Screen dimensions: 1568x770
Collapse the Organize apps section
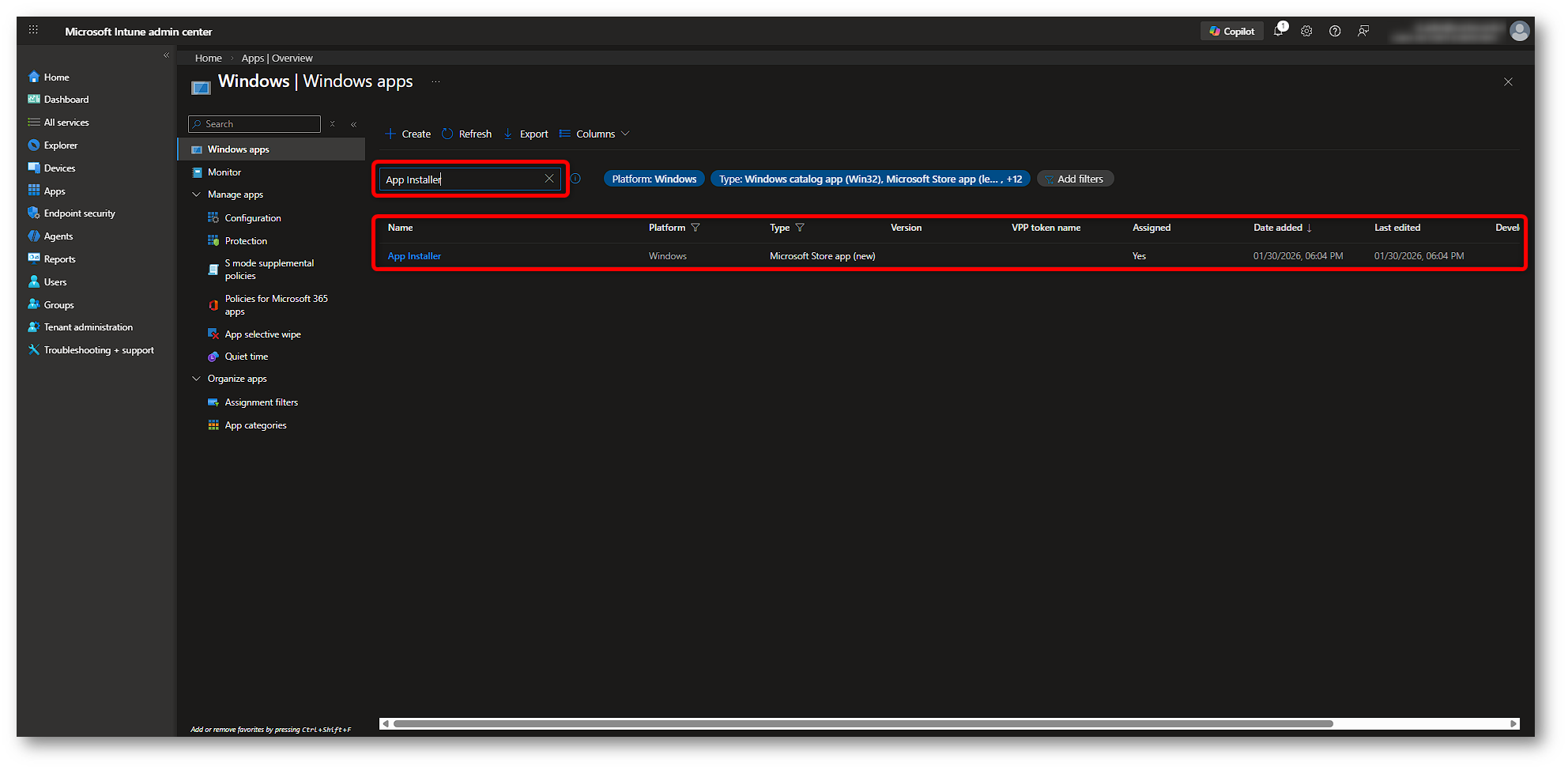click(x=197, y=379)
